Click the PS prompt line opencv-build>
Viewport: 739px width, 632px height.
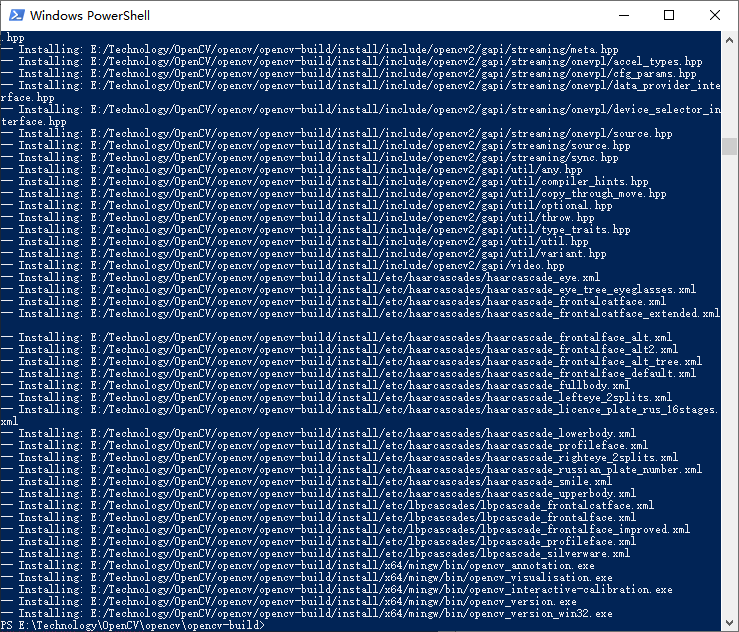pos(133,625)
